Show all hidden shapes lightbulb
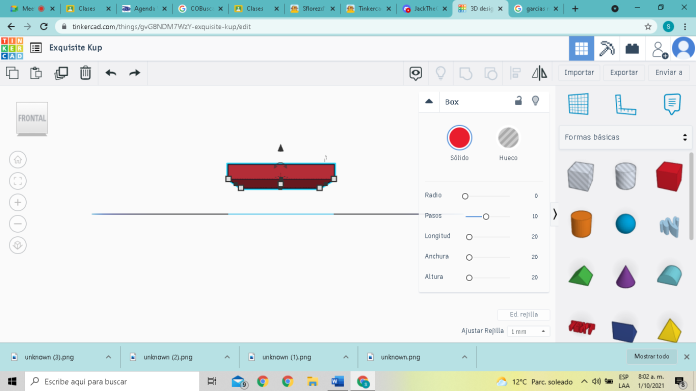The width and height of the screenshot is (696, 391). click(x=440, y=73)
